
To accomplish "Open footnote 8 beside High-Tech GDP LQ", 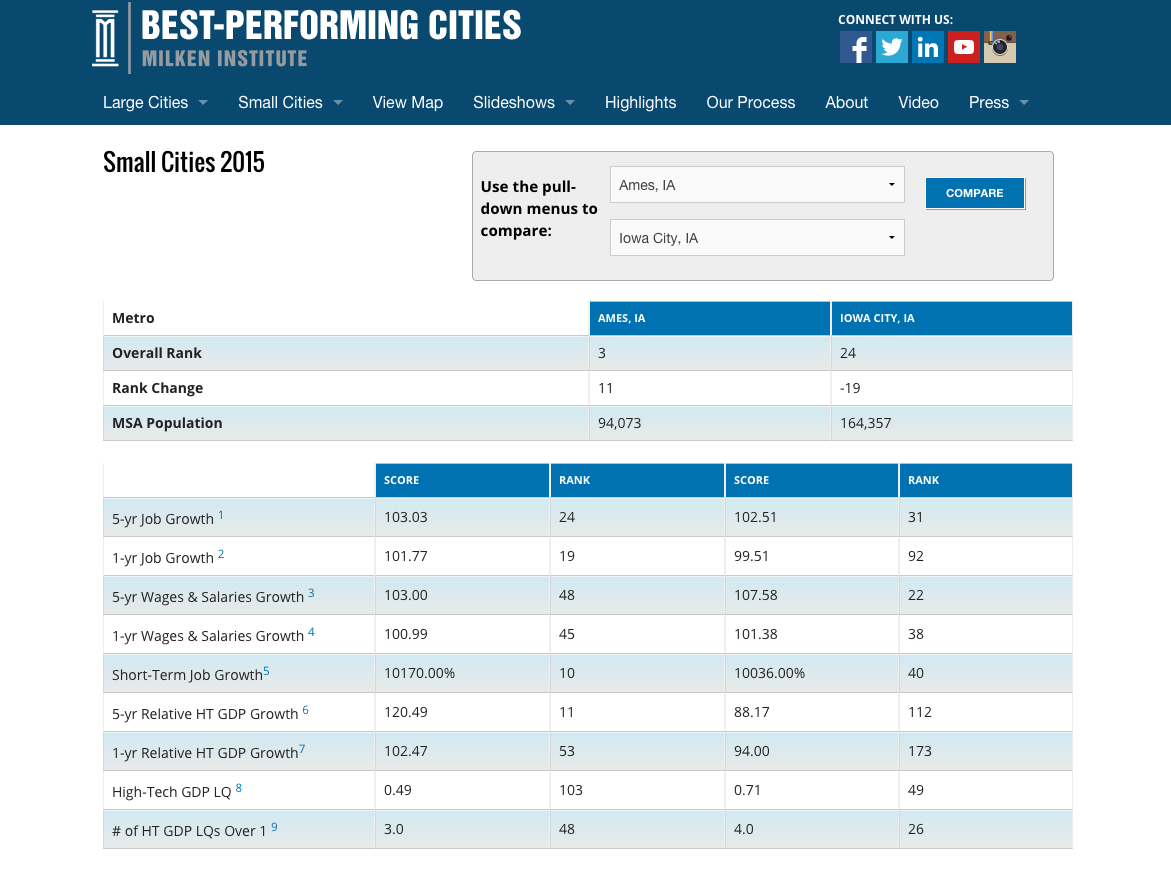I will [x=238, y=786].
